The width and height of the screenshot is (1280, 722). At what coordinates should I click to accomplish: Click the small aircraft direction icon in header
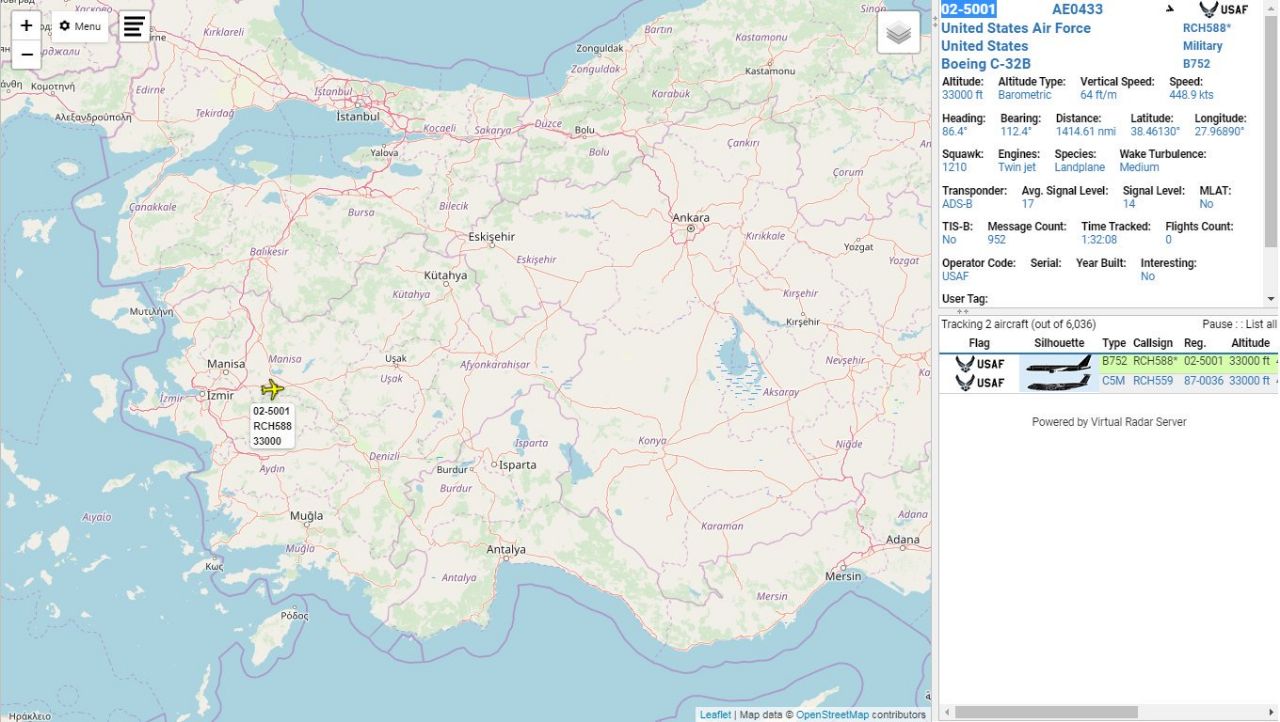1170,9
